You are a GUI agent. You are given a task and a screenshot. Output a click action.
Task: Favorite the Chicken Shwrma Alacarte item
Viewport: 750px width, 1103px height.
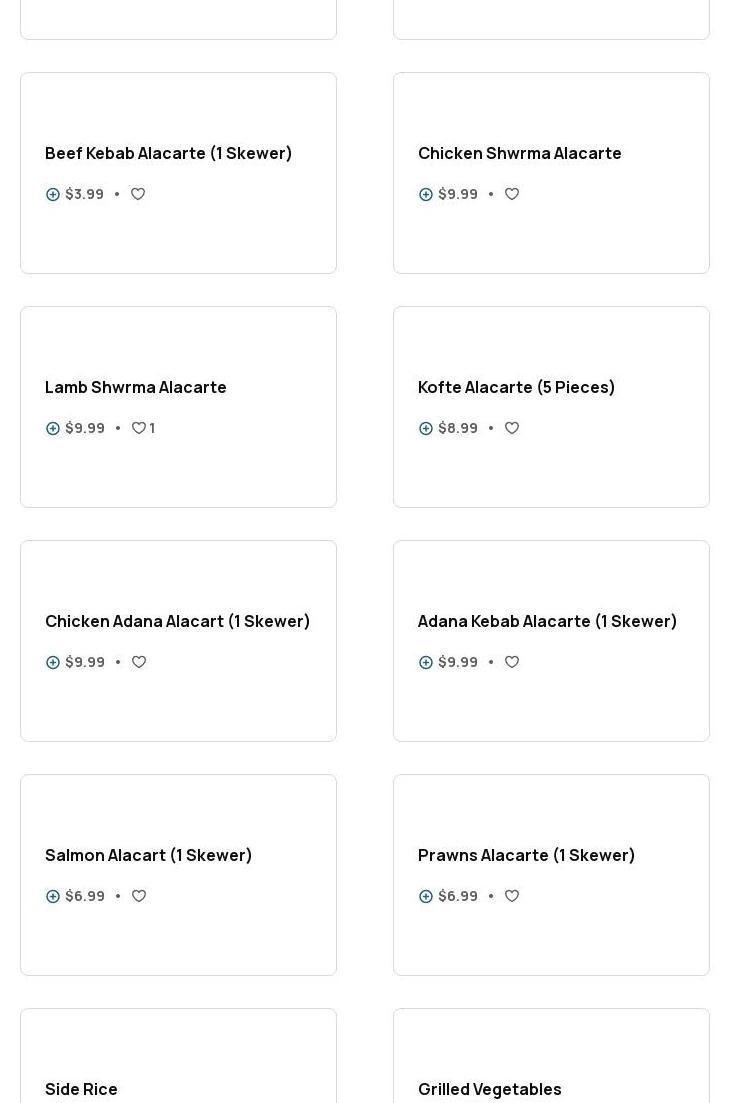point(512,194)
